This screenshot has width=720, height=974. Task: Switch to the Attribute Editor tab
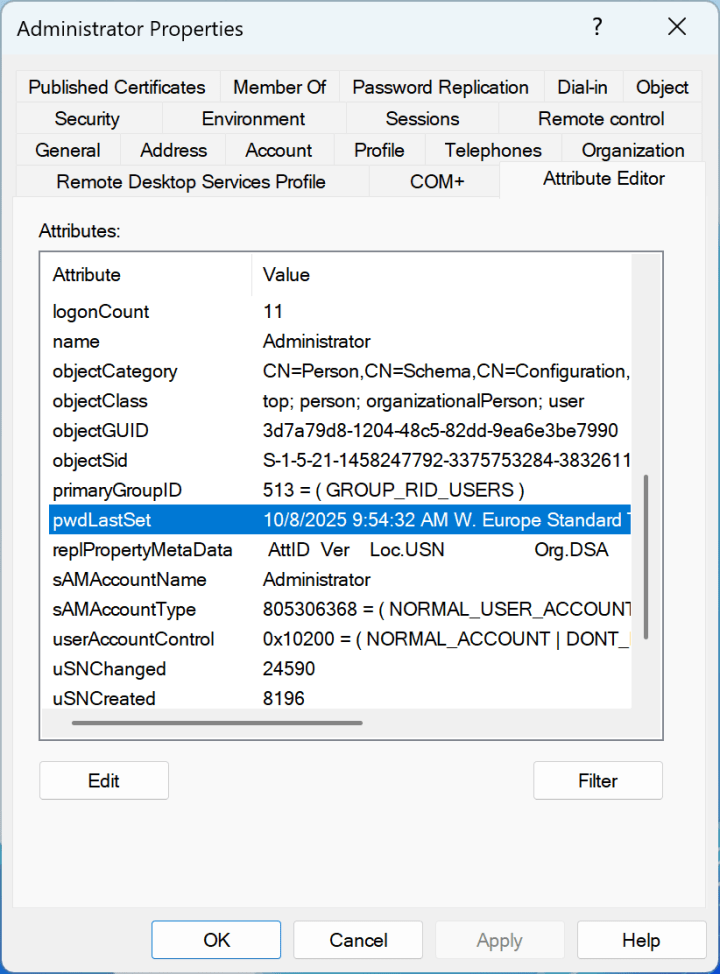coord(603,178)
